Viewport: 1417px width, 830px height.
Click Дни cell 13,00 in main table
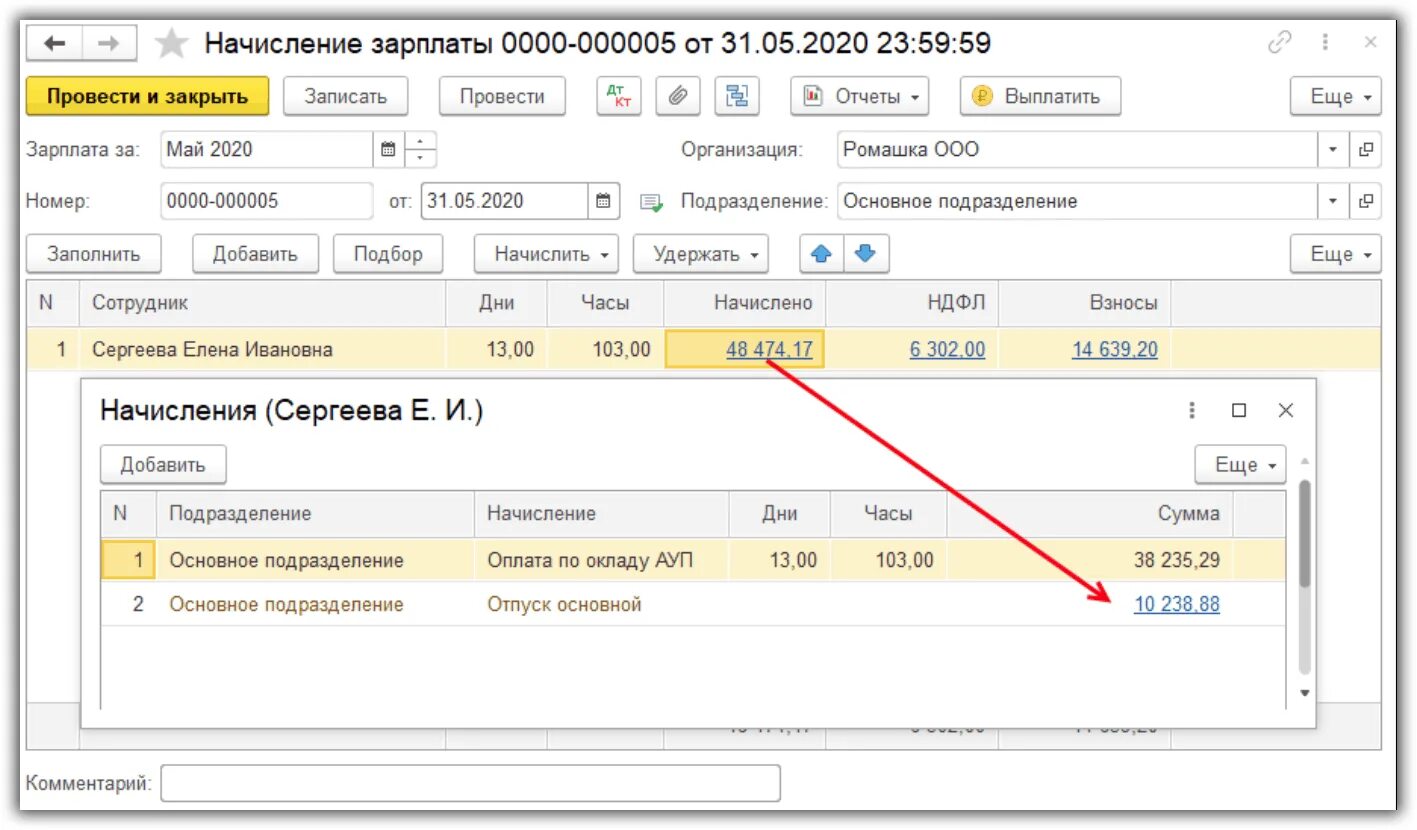497,350
